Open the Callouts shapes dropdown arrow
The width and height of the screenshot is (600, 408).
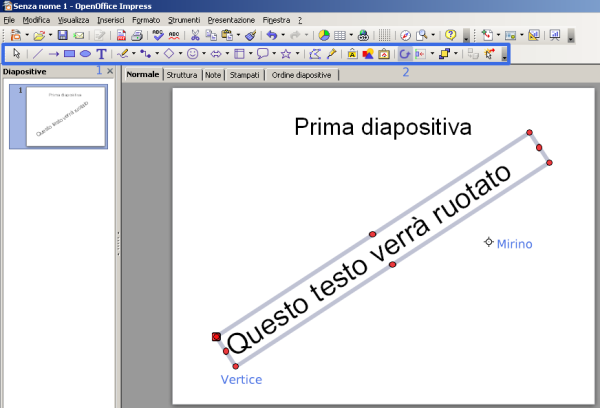(x=275, y=54)
